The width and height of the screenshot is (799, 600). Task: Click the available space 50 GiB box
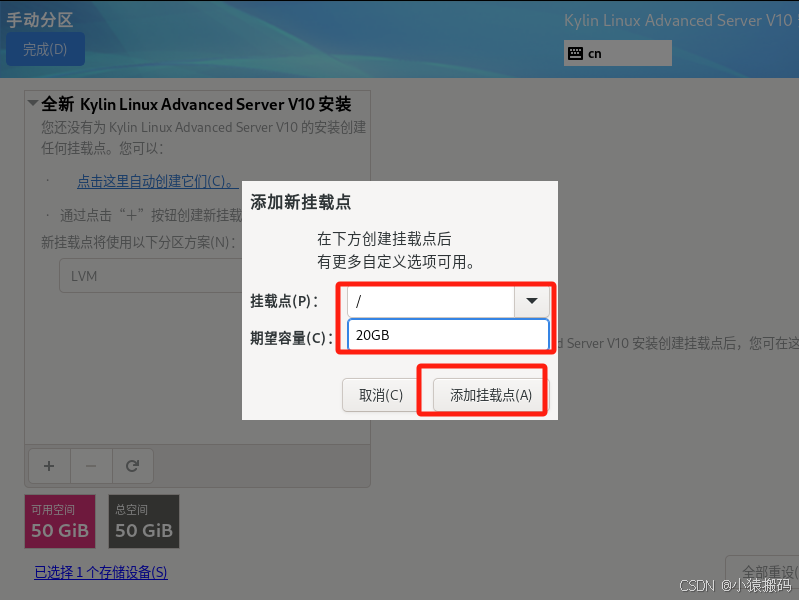pos(60,521)
